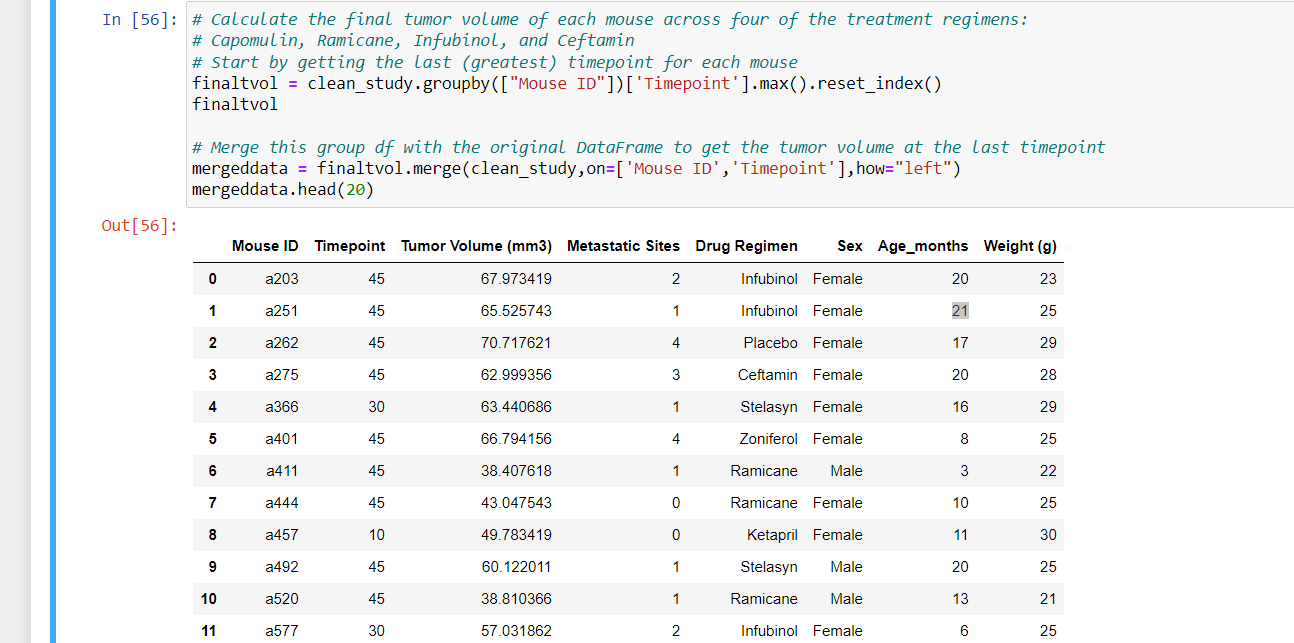1294x643 pixels.
Task: Click tumor volume value 38.810366
Action: click(516, 599)
